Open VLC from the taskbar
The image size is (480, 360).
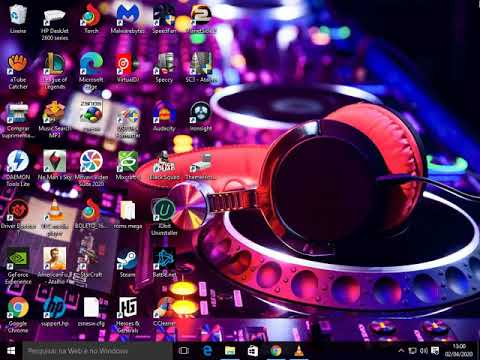299,351
